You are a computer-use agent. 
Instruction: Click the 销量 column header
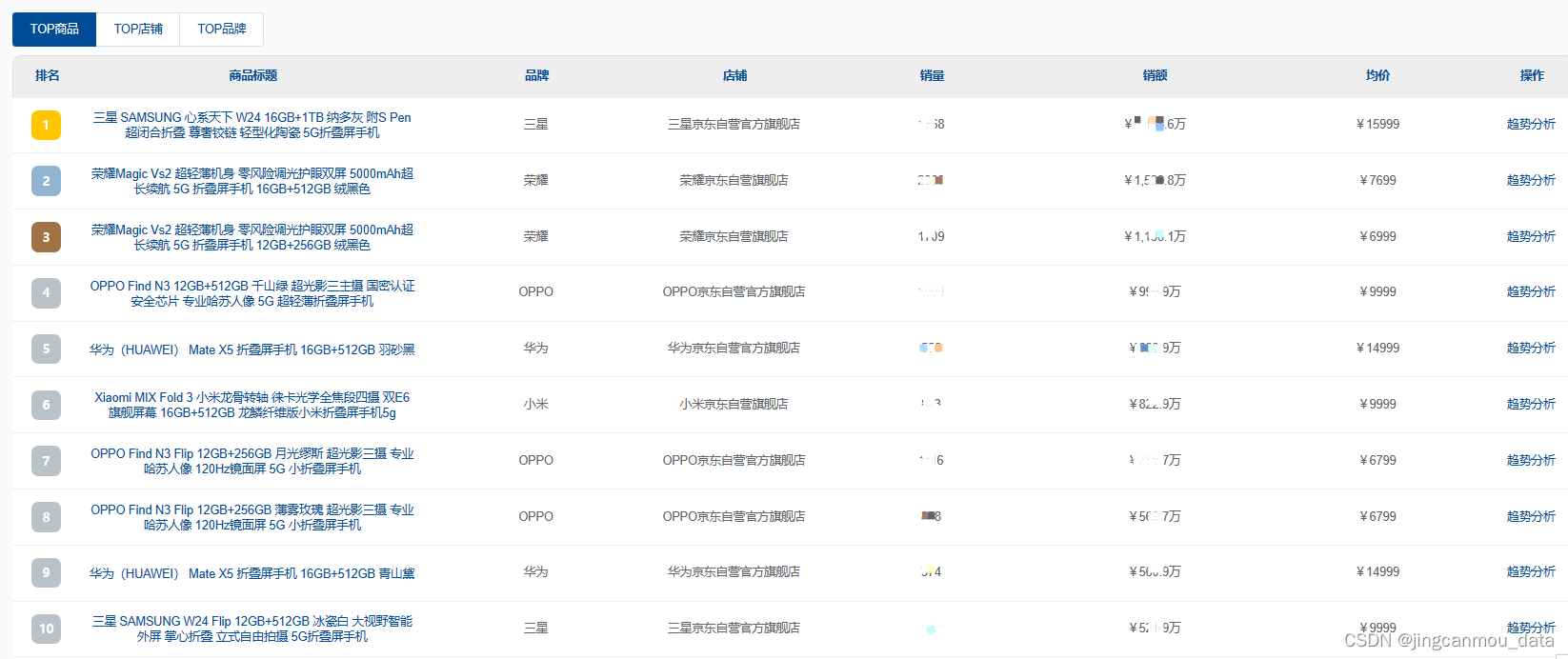(x=932, y=75)
